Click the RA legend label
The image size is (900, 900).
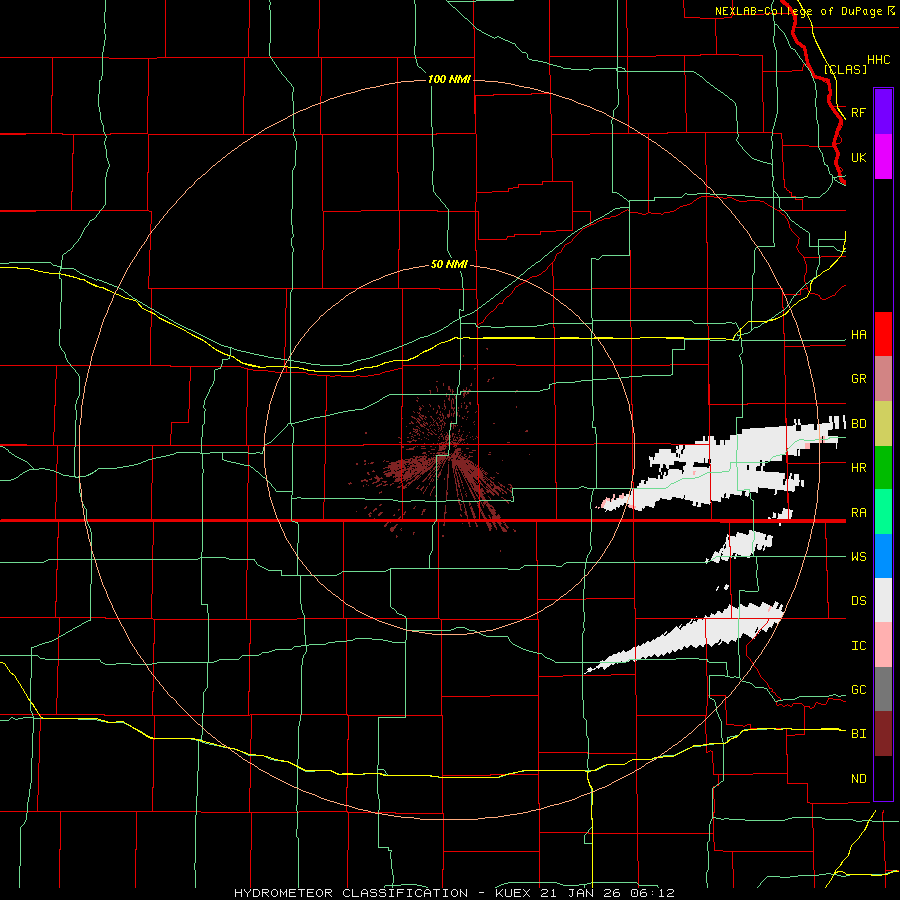tap(859, 513)
